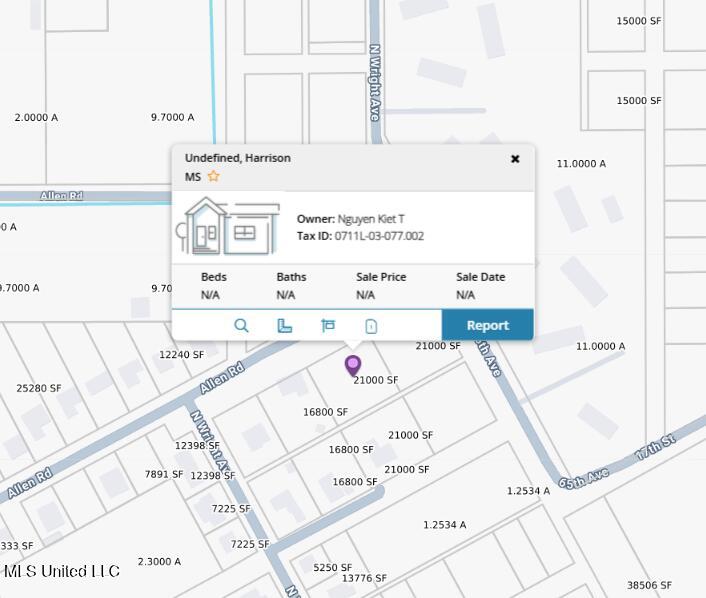Select the 7891 SF parcel
The image size is (706, 598).
(164, 474)
